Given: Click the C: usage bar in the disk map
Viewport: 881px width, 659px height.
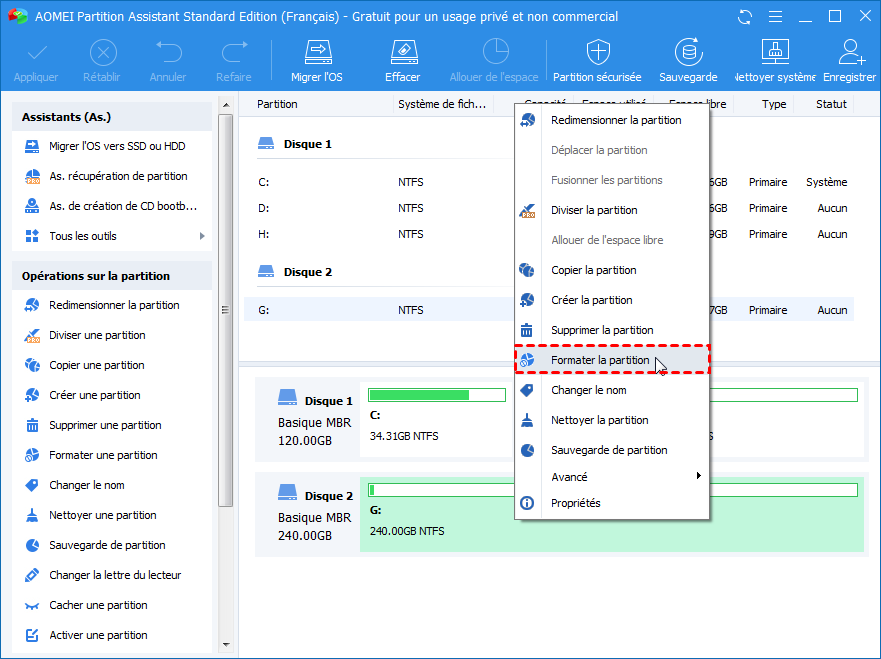Looking at the screenshot, I should 437,395.
